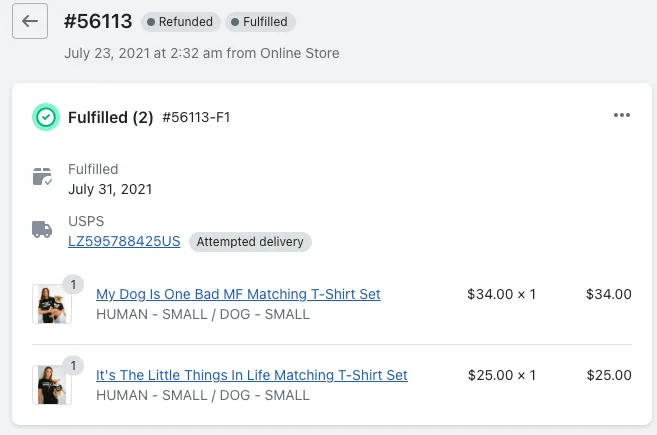This screenshot has height=435, width=657.
Task: Open It's The Little Things In Life product link
Action: pos(251,375)
